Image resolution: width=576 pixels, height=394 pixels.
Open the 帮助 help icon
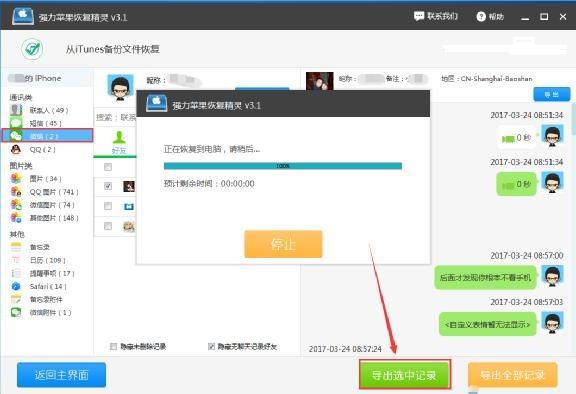pos(481,17)
